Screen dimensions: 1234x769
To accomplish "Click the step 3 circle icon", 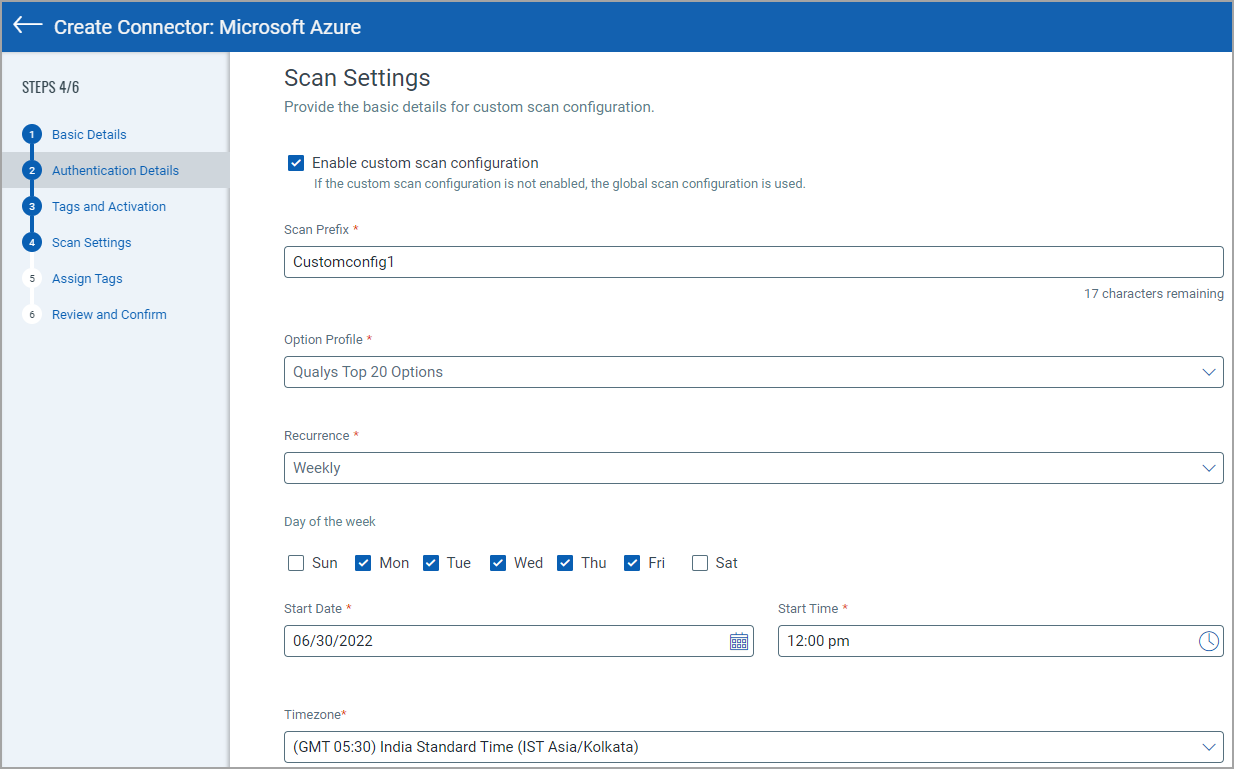I will [x=32, y=207].
